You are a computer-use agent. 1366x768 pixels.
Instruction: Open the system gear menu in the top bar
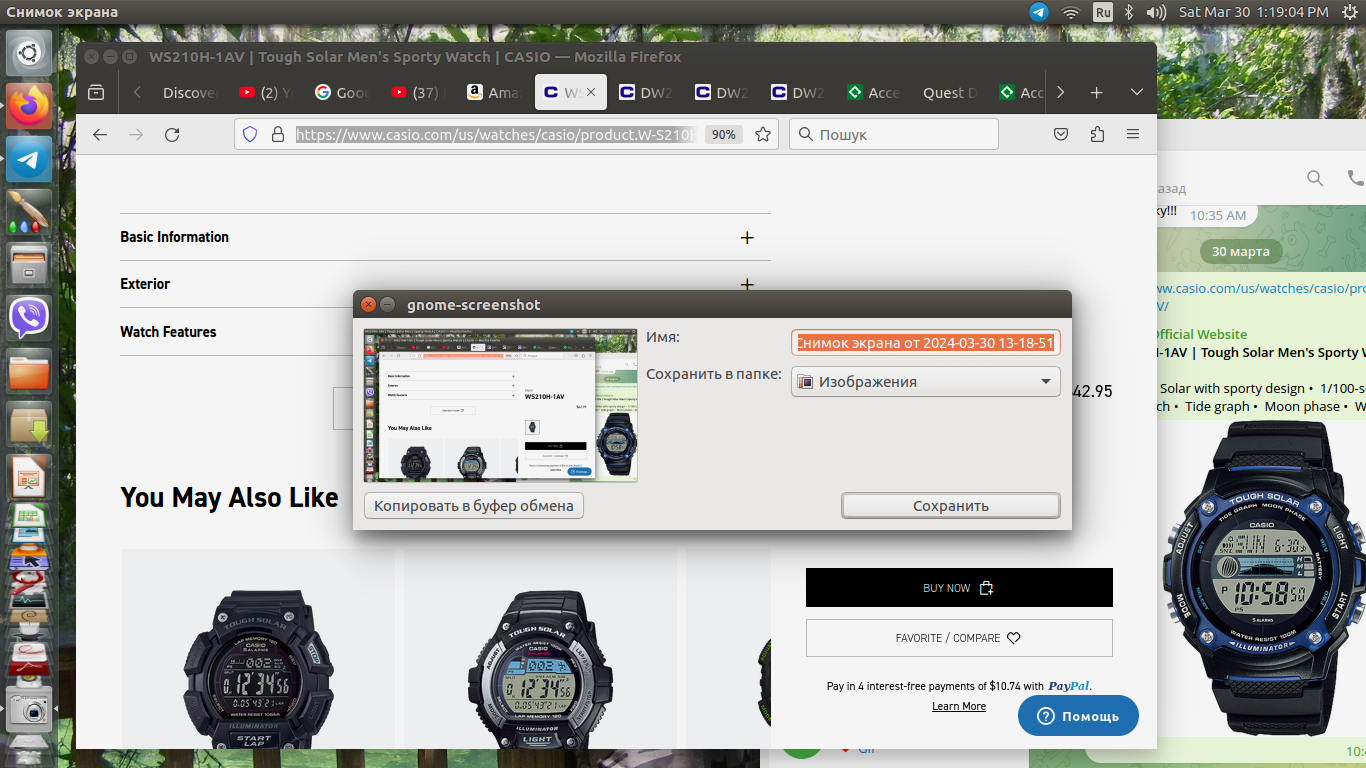1348,12
